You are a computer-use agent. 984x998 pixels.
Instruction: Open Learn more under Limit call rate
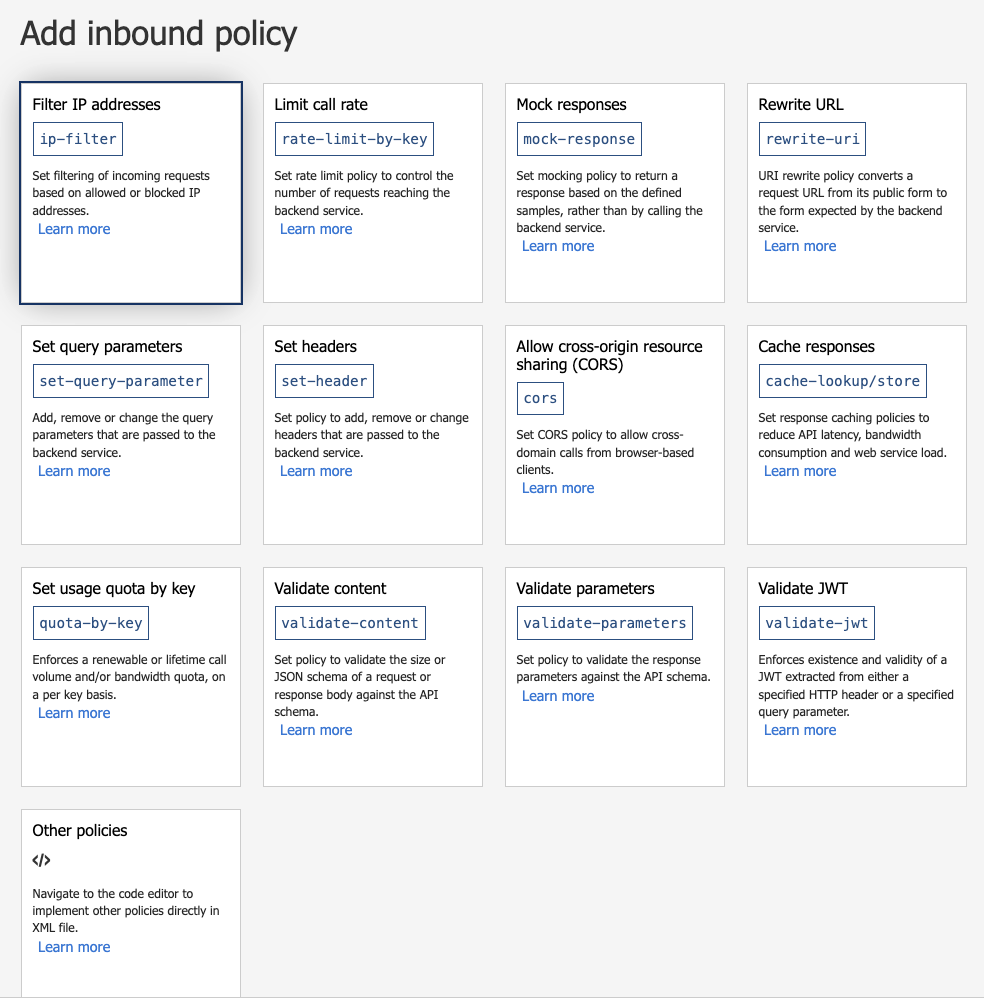point(316,229)
